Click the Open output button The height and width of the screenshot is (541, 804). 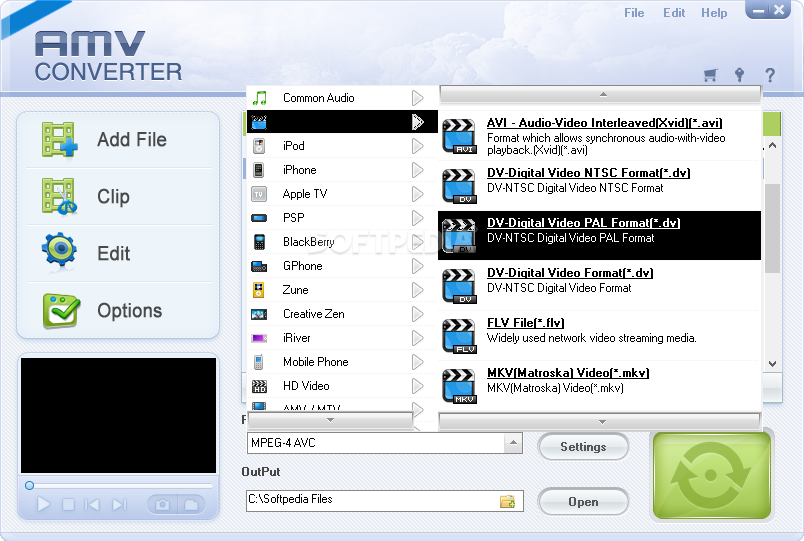pos(583,502)
